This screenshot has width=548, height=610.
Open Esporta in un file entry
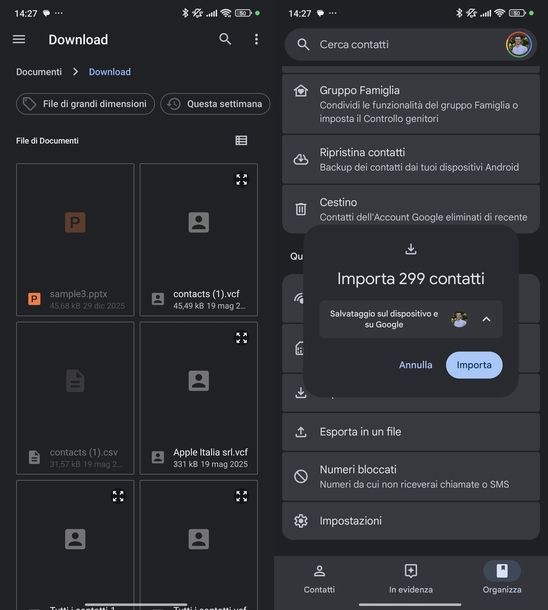point(411,432)
